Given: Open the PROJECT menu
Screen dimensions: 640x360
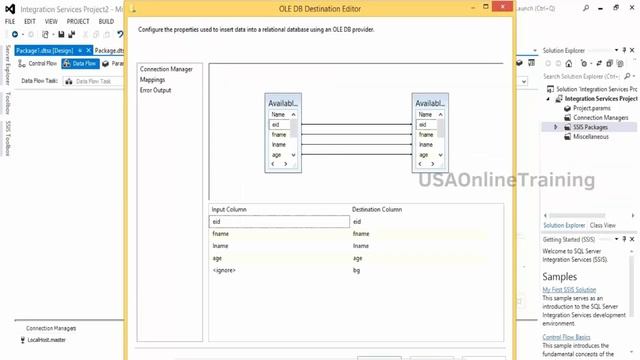Looking at the screenshot, I should [78, 21].
